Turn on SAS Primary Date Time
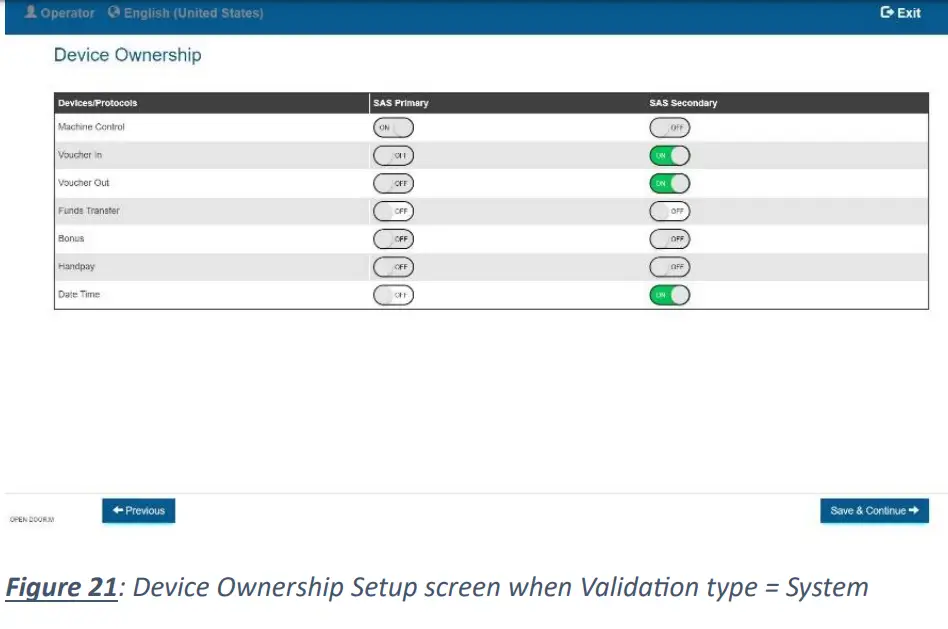Image resolution: width=948 pixels, height=629 pixels. 393,295
